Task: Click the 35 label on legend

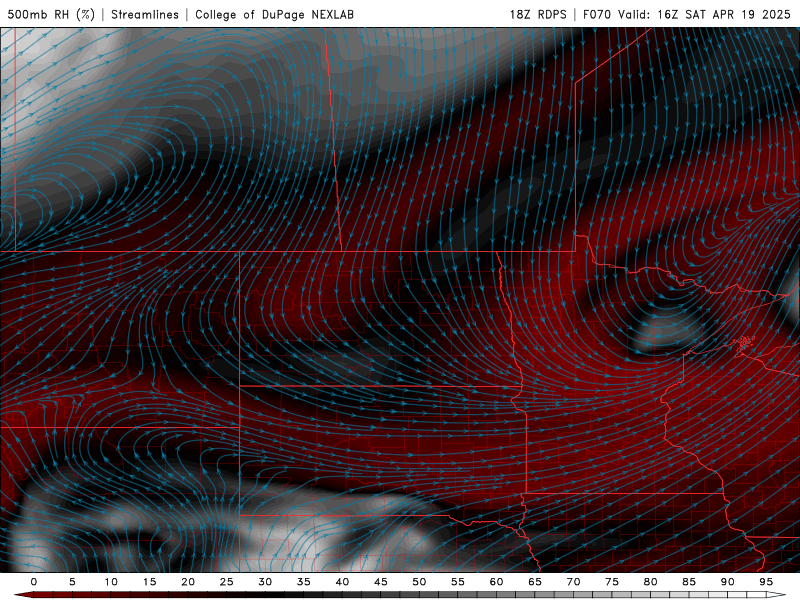Action: click(x=304, y=582)
